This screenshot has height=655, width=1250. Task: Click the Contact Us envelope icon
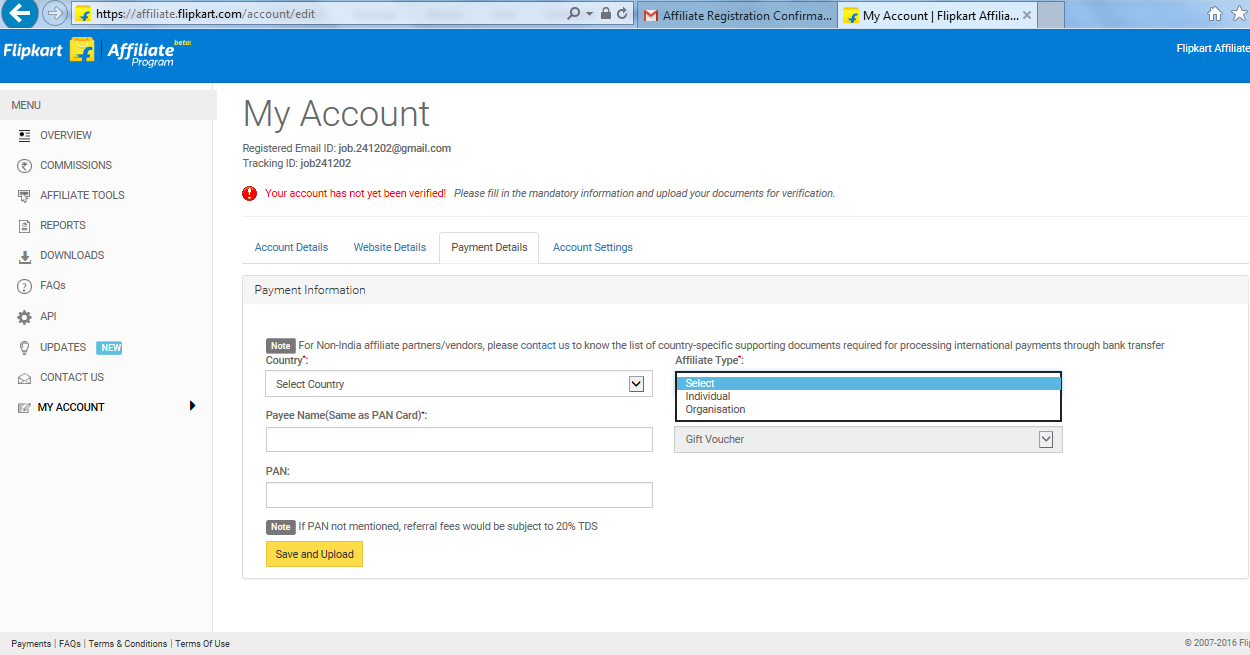click(x=25, y=378)
